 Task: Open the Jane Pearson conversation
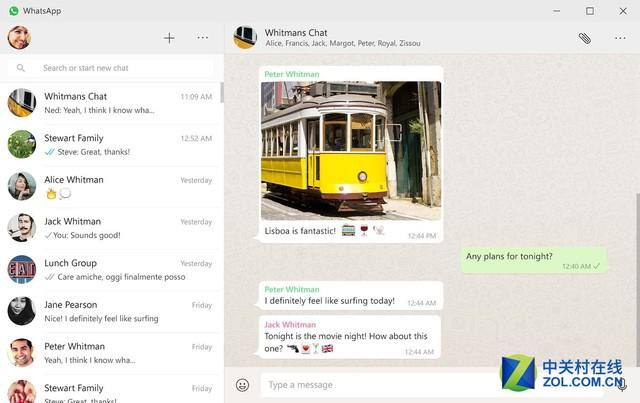pos(110,311)
